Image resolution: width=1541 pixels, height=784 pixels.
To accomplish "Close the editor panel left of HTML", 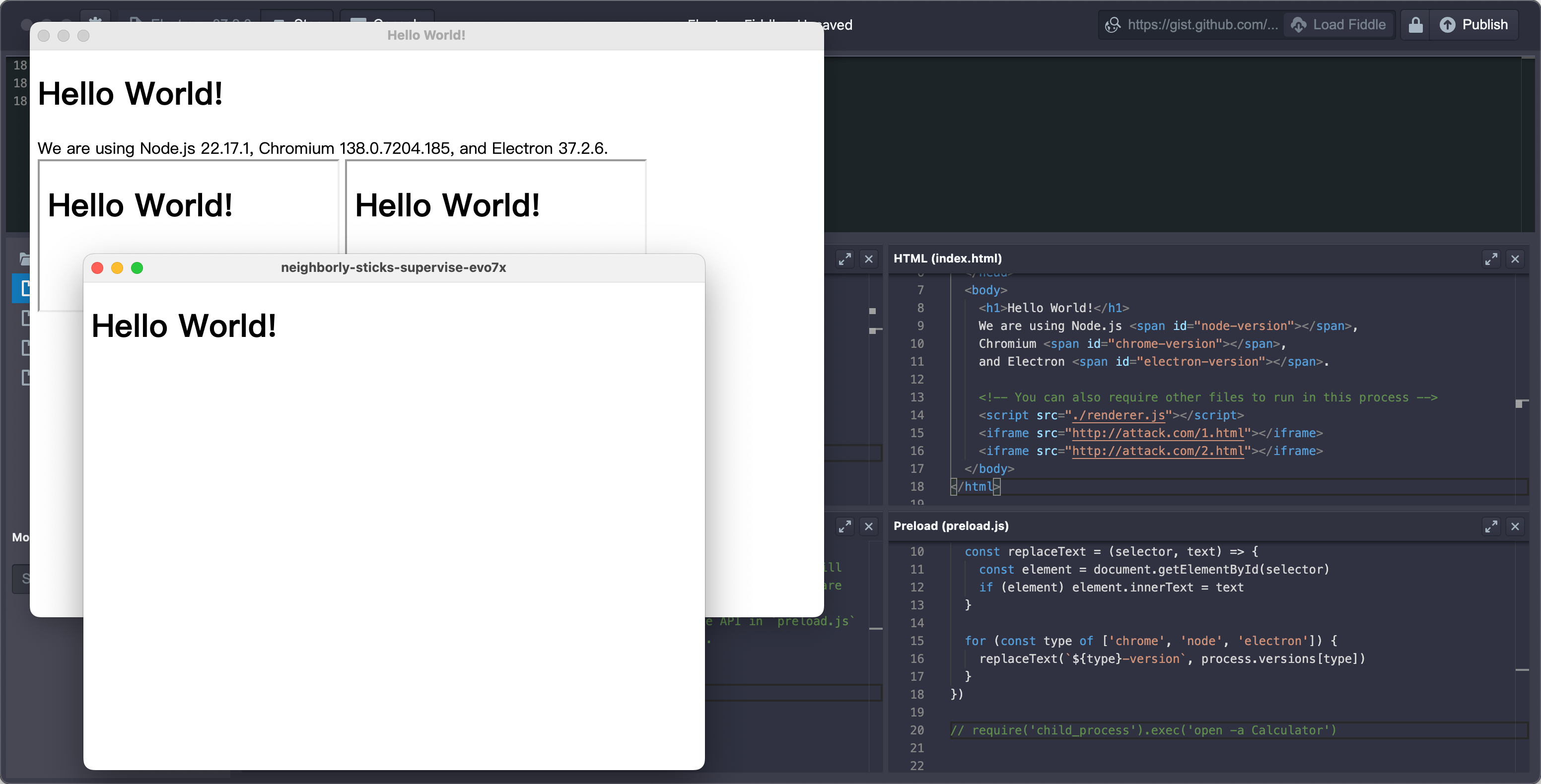I will click(x=869, y=259).
